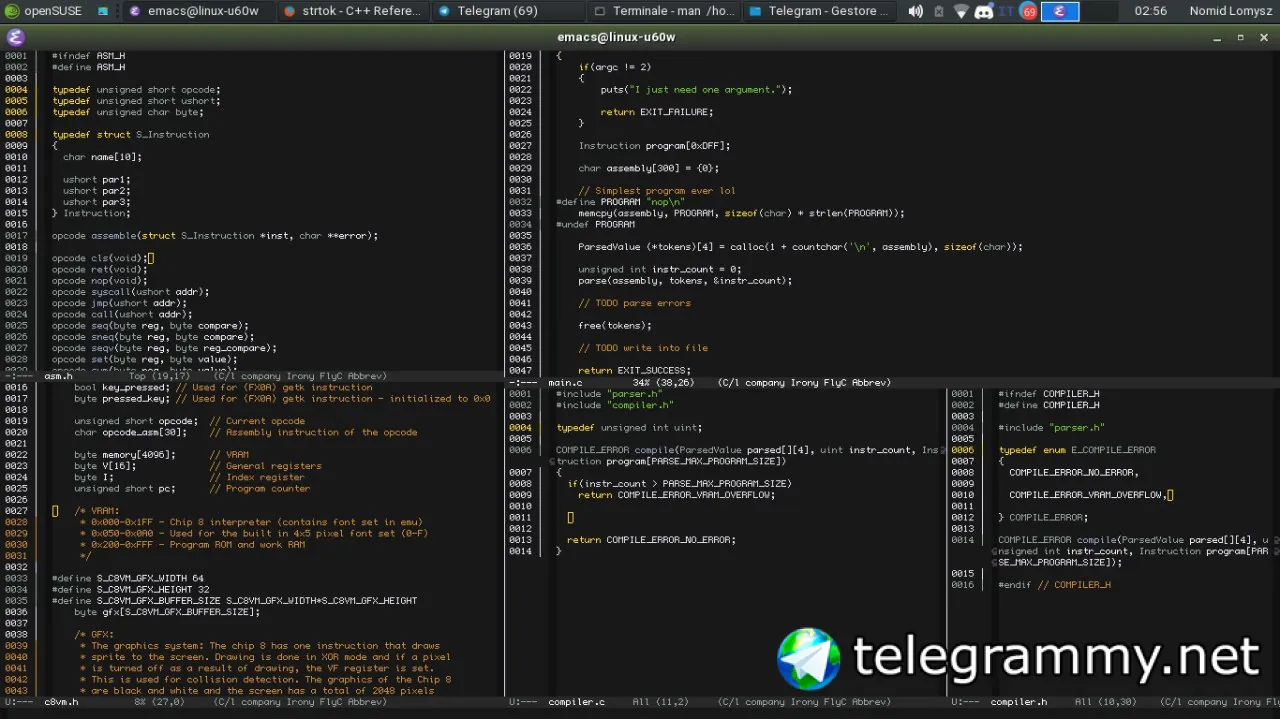1280x719 pixels.
Task: Click the 'typedef struct S_Instruction' line
Action: 131,134
